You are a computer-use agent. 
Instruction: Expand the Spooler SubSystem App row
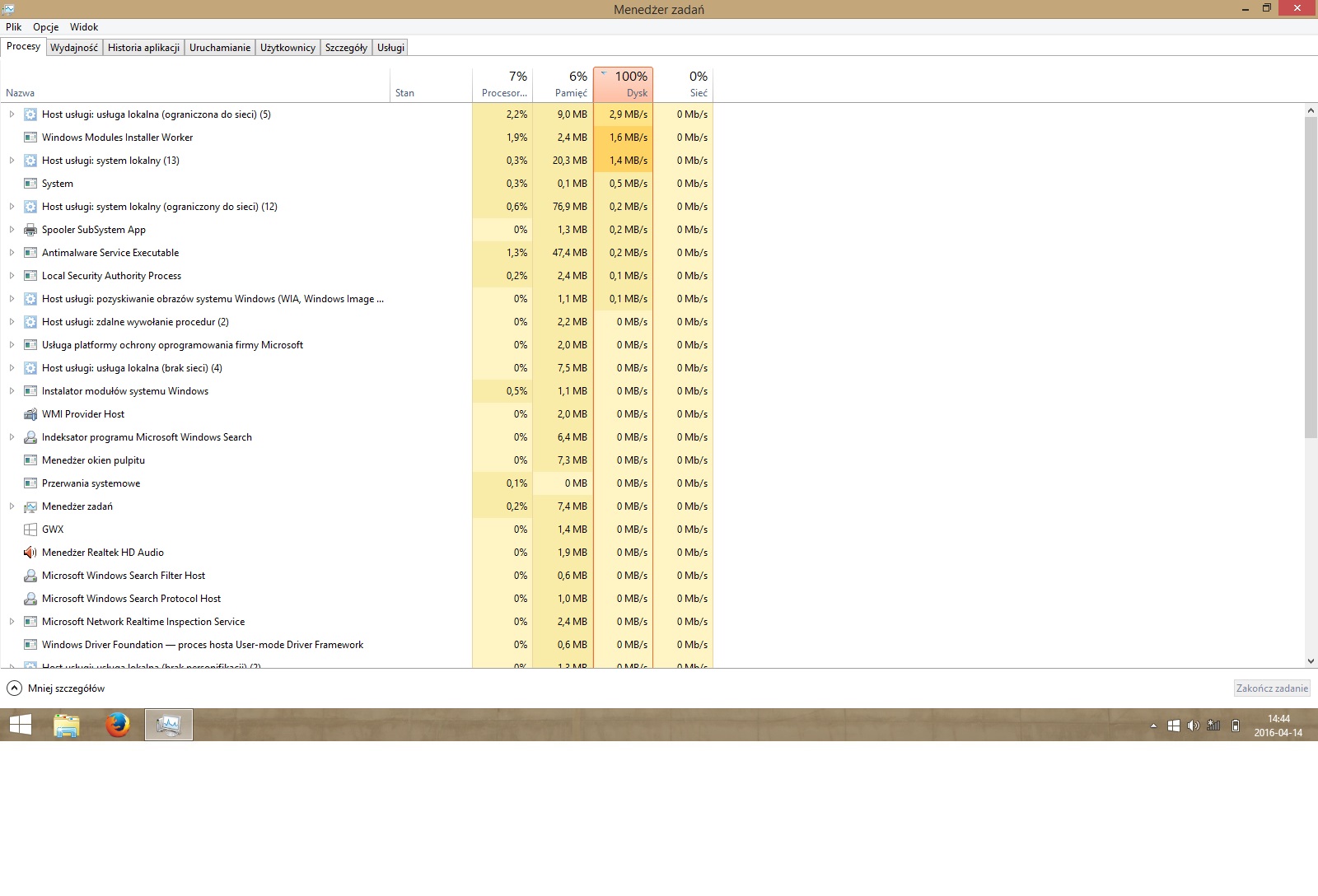pos(12,230)
